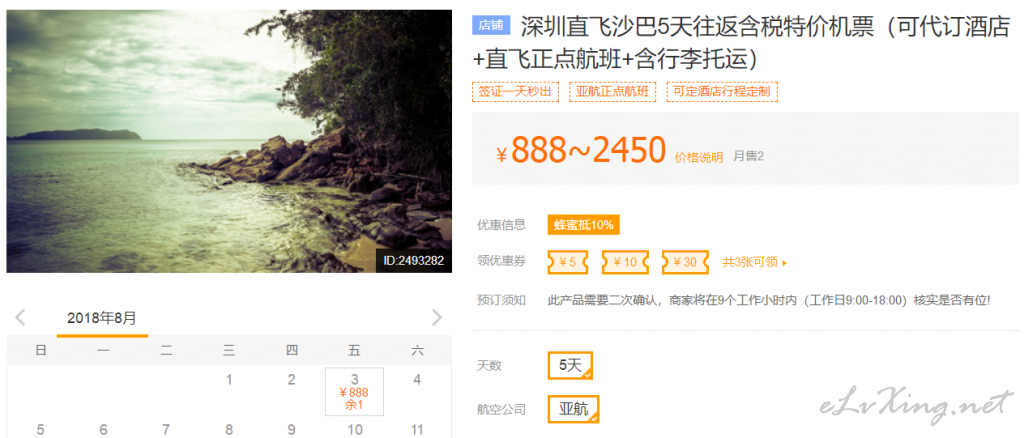1024x438 pixels.
Task: Select the 5天 duration option
Action: (570, 366)
